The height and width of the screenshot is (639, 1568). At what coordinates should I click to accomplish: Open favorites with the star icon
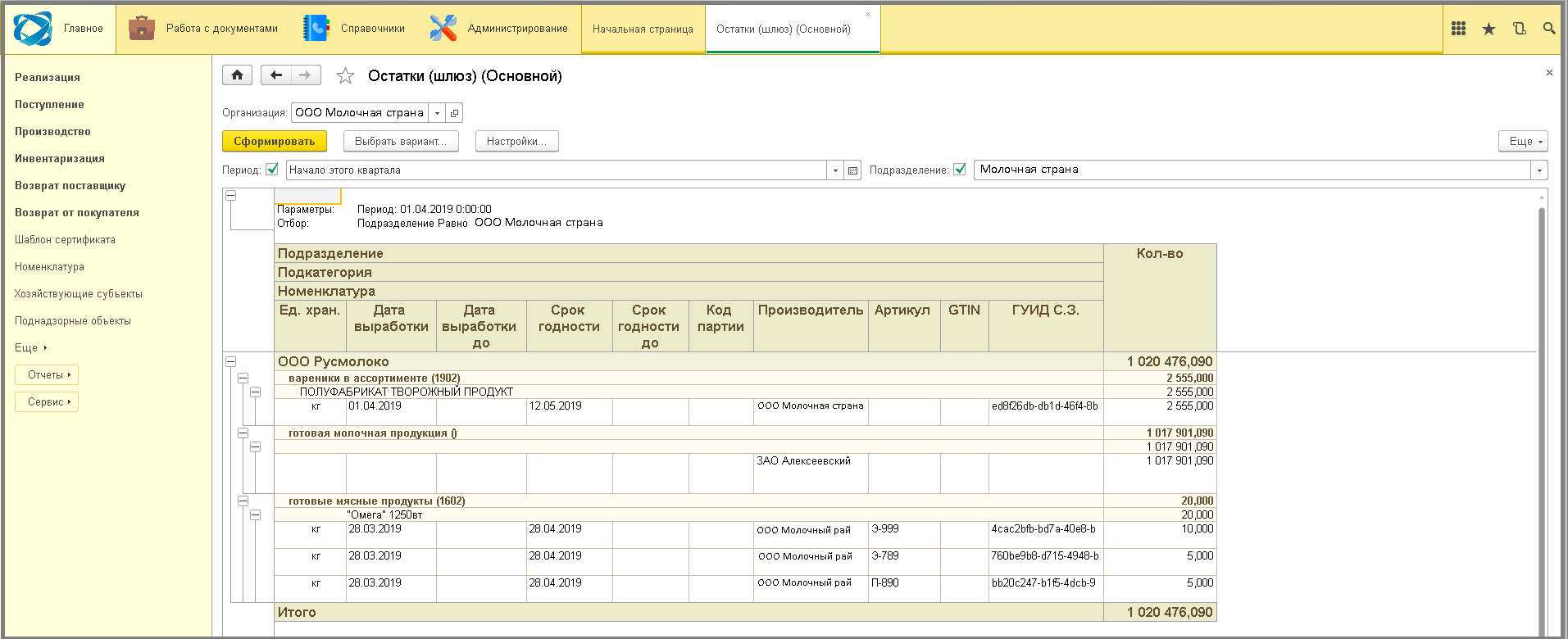click(x=1488, y=29)
